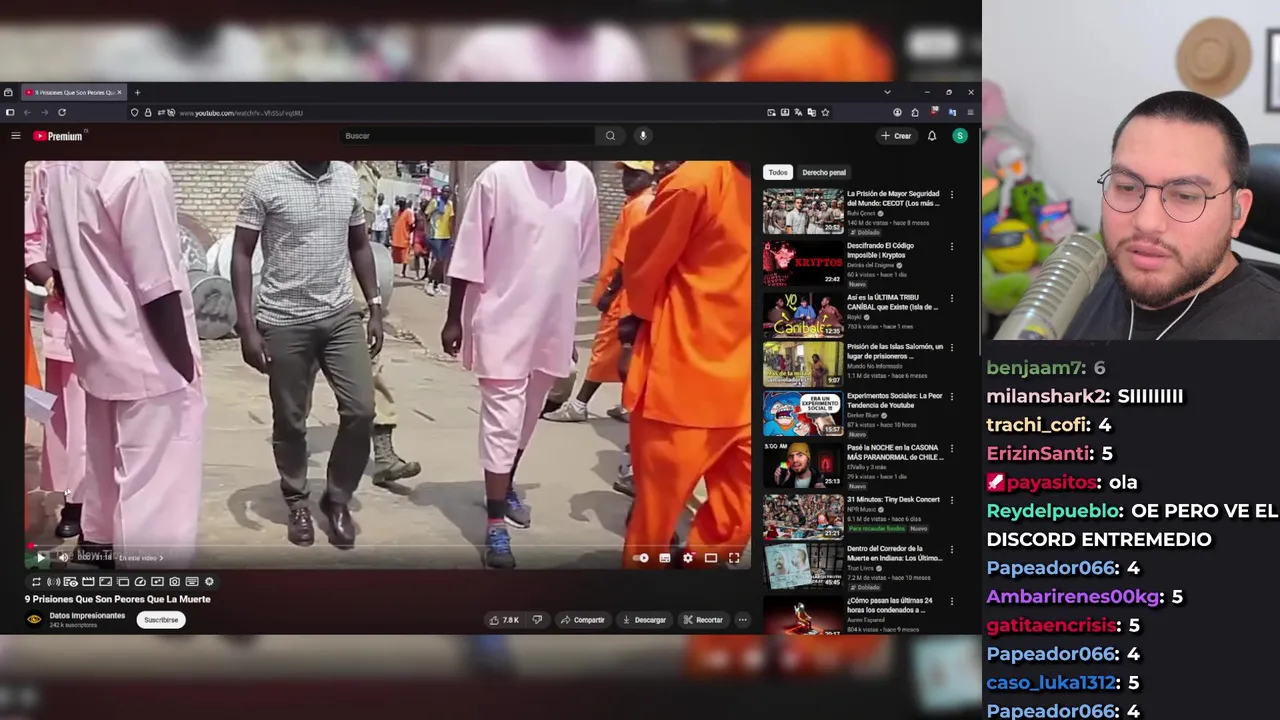Image resolution: width=1280 pixels, height=720 pixels.
Task: Click the Recortar button
Action: pyautogui.click(x=703, y=620)
